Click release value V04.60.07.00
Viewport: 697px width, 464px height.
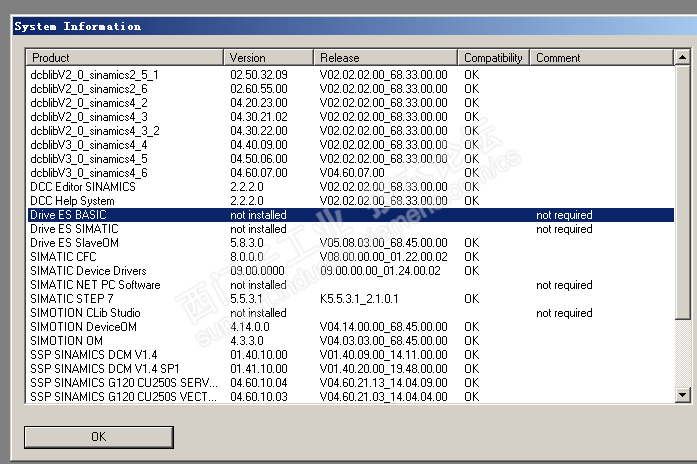pyautogui.click(x=353, y=173)
